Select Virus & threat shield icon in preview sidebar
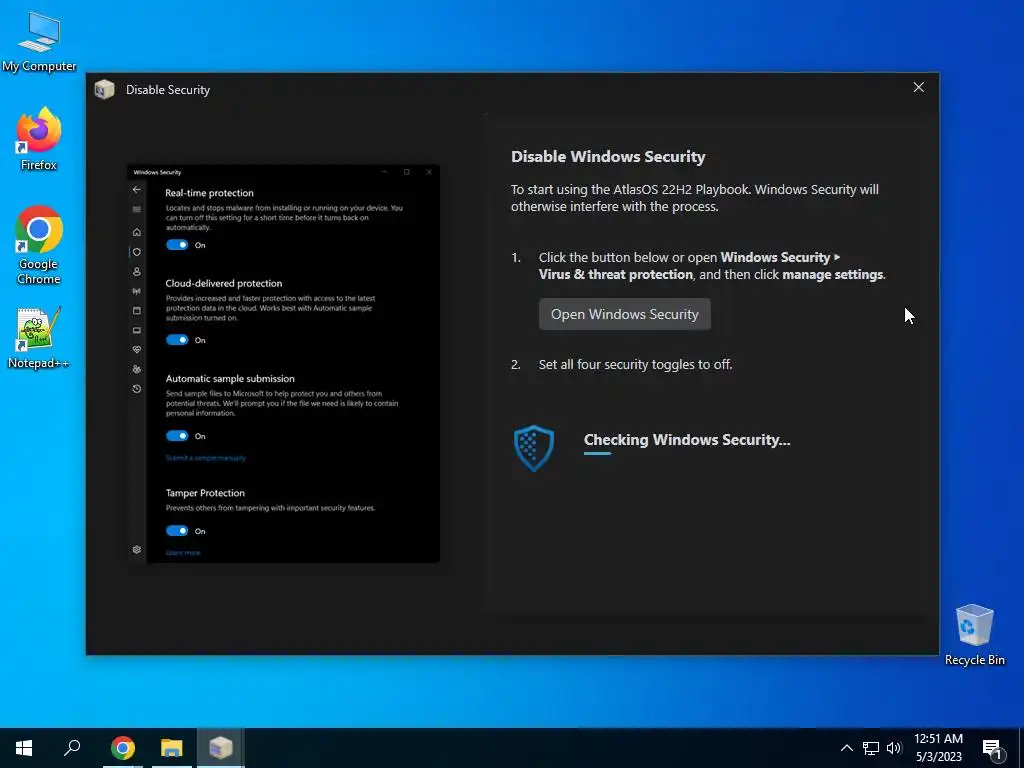Viewport: 1024px width, 768px height. (136, 251)
